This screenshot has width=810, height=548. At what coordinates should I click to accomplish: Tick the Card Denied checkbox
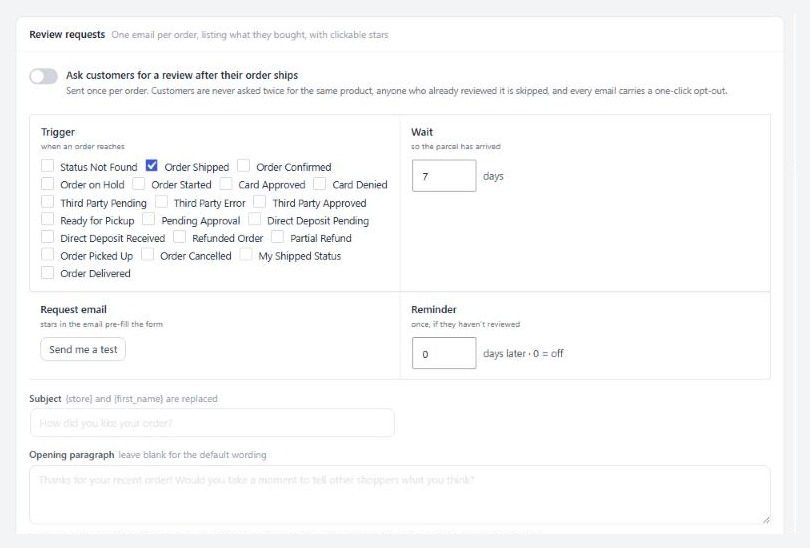pos(320,183)
